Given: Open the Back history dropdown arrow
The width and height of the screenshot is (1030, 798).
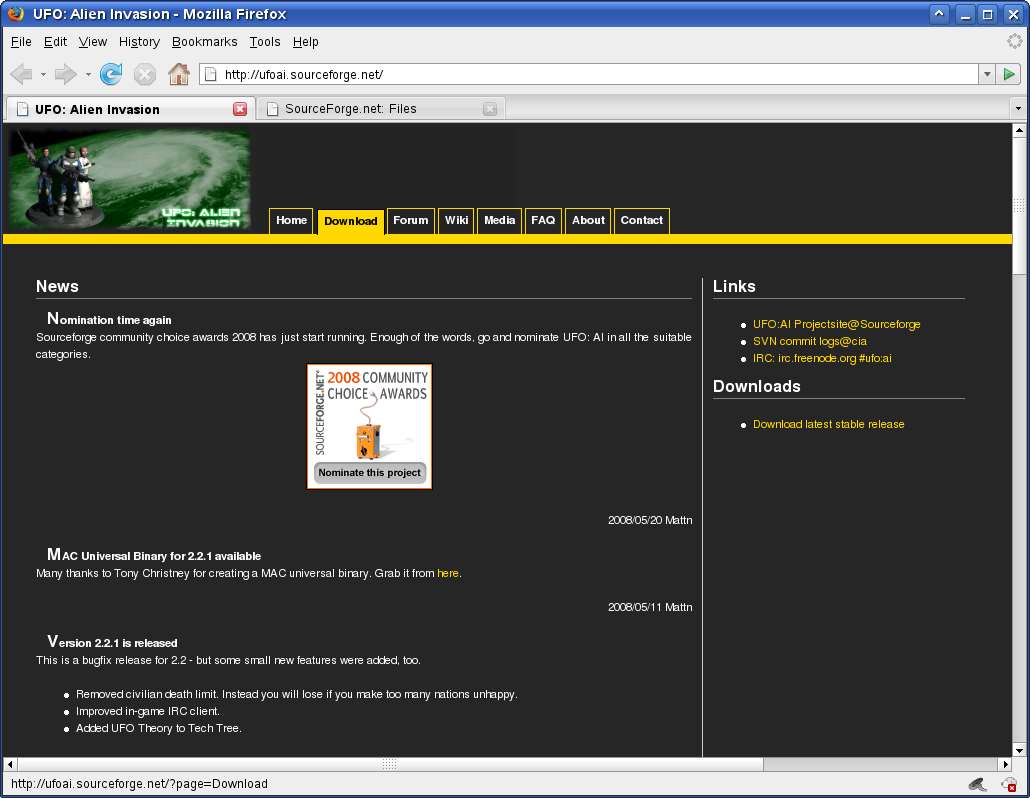Looking at the screenshot, I should [x=43, y=74].
